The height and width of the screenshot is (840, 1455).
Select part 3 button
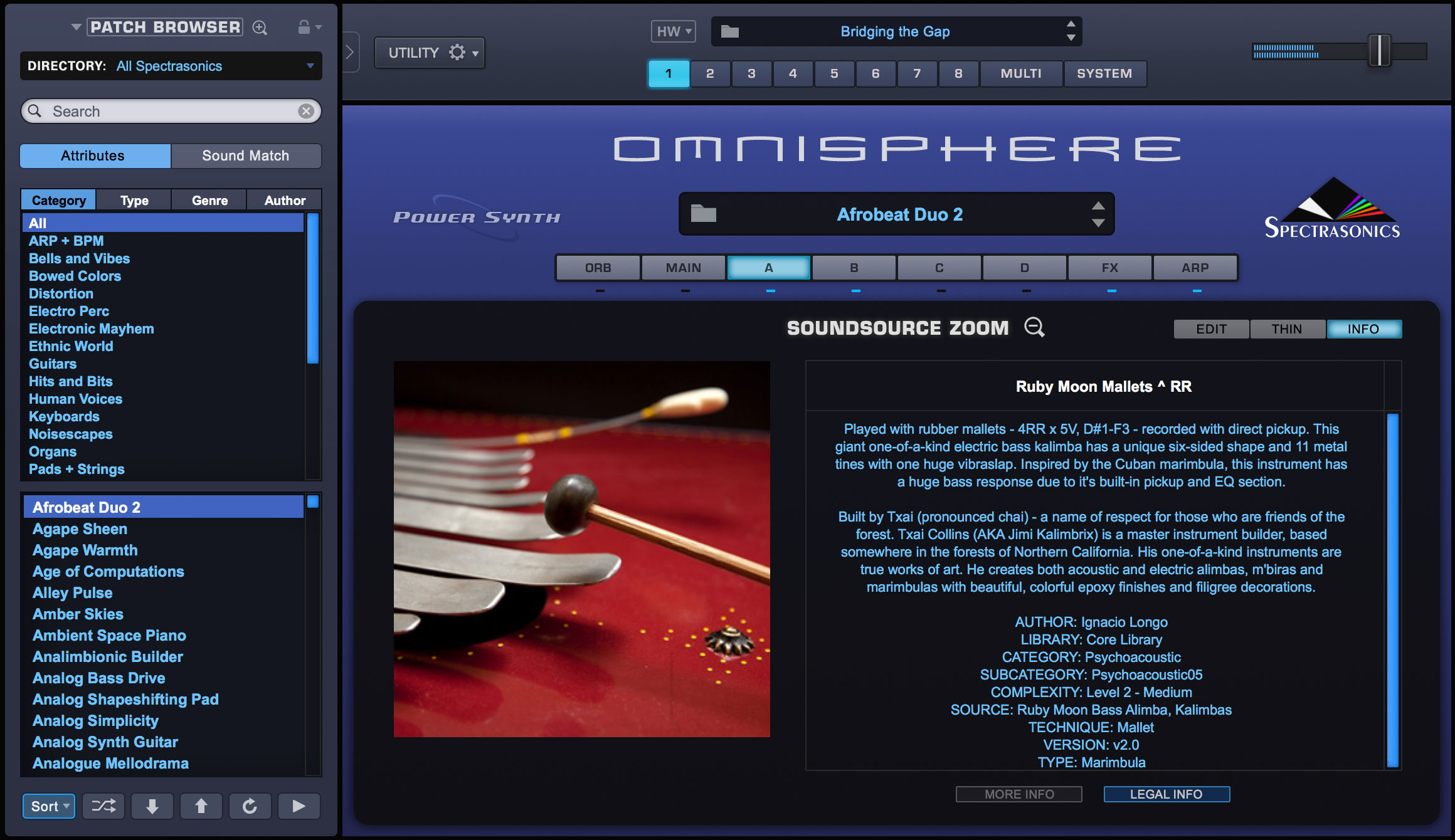coord(751,73)
